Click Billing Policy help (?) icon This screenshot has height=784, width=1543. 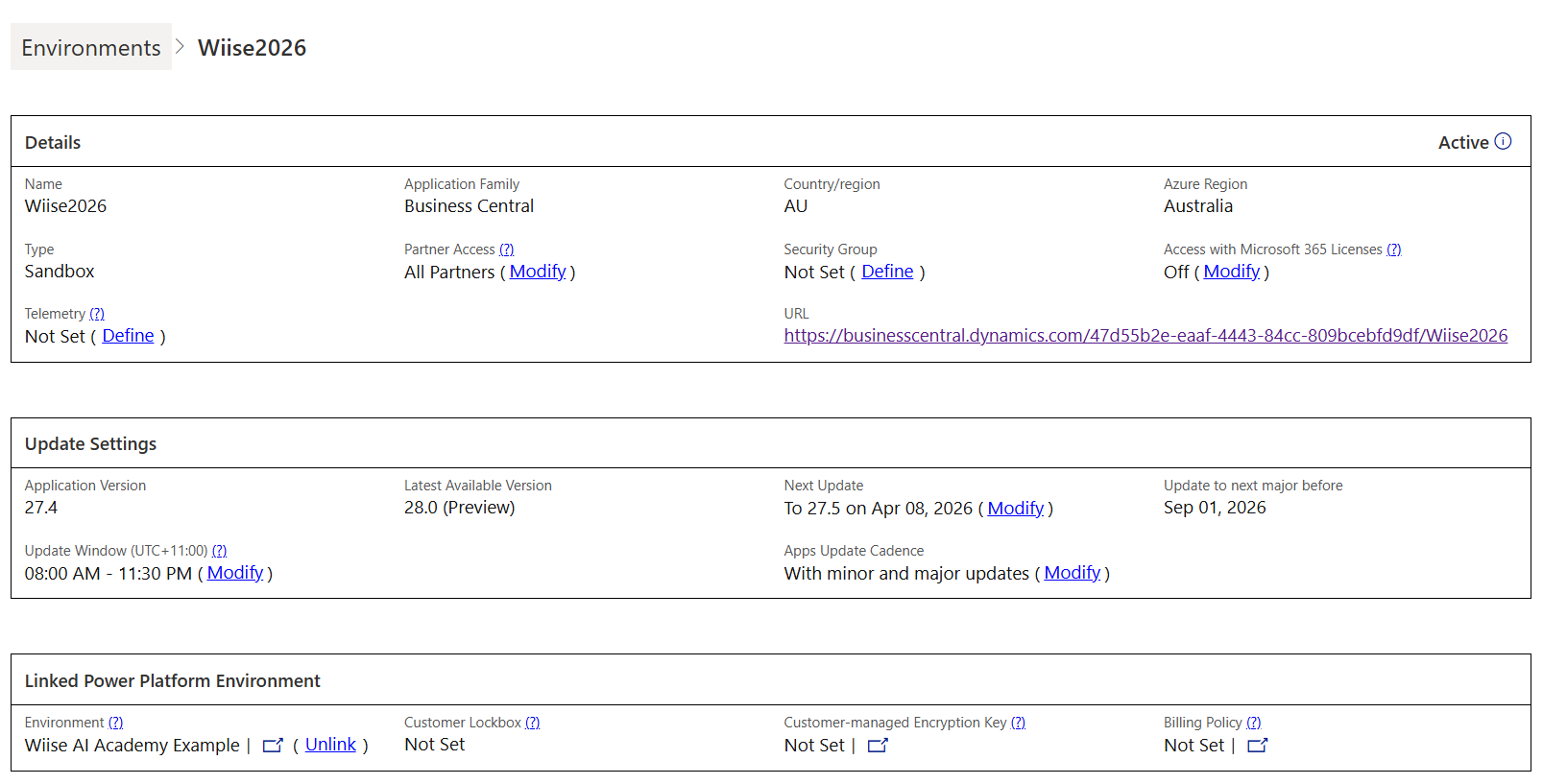pos(1253,723)
